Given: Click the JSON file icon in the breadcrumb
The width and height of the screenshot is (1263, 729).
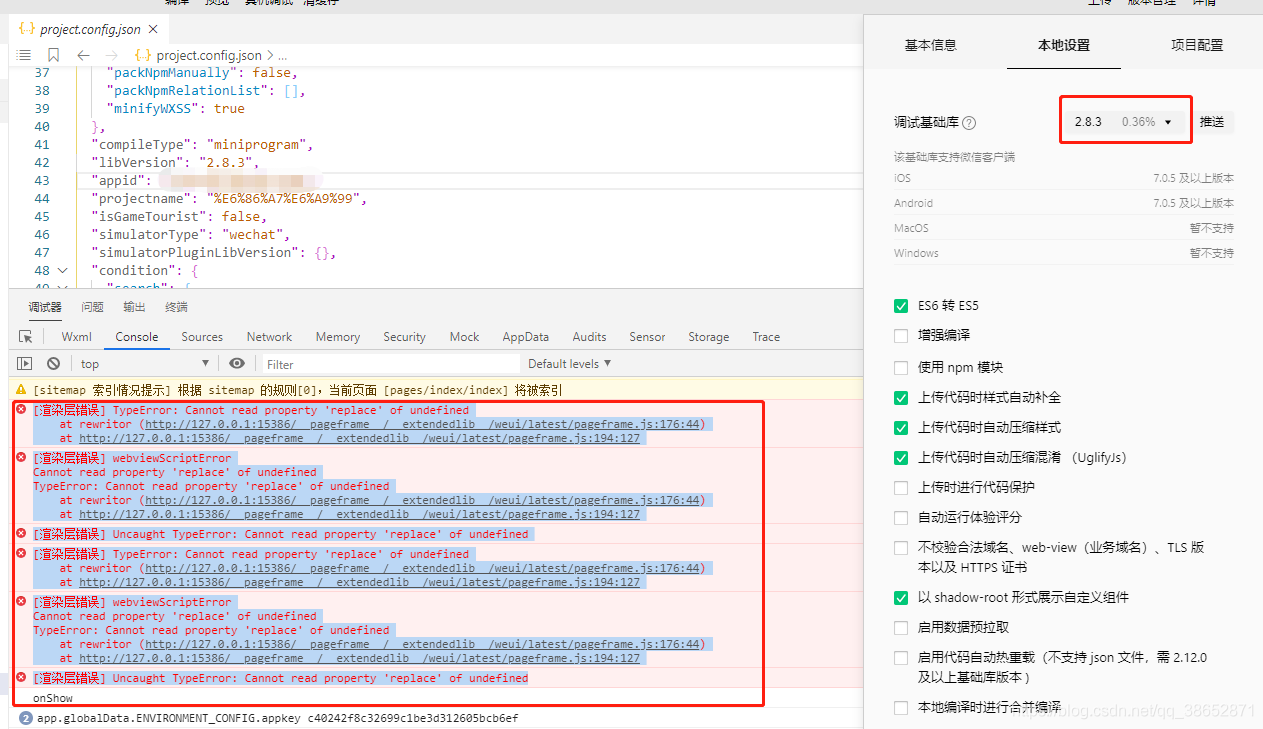Looking at the screenshot, I should pyautogui.click(x=143, y=56).
